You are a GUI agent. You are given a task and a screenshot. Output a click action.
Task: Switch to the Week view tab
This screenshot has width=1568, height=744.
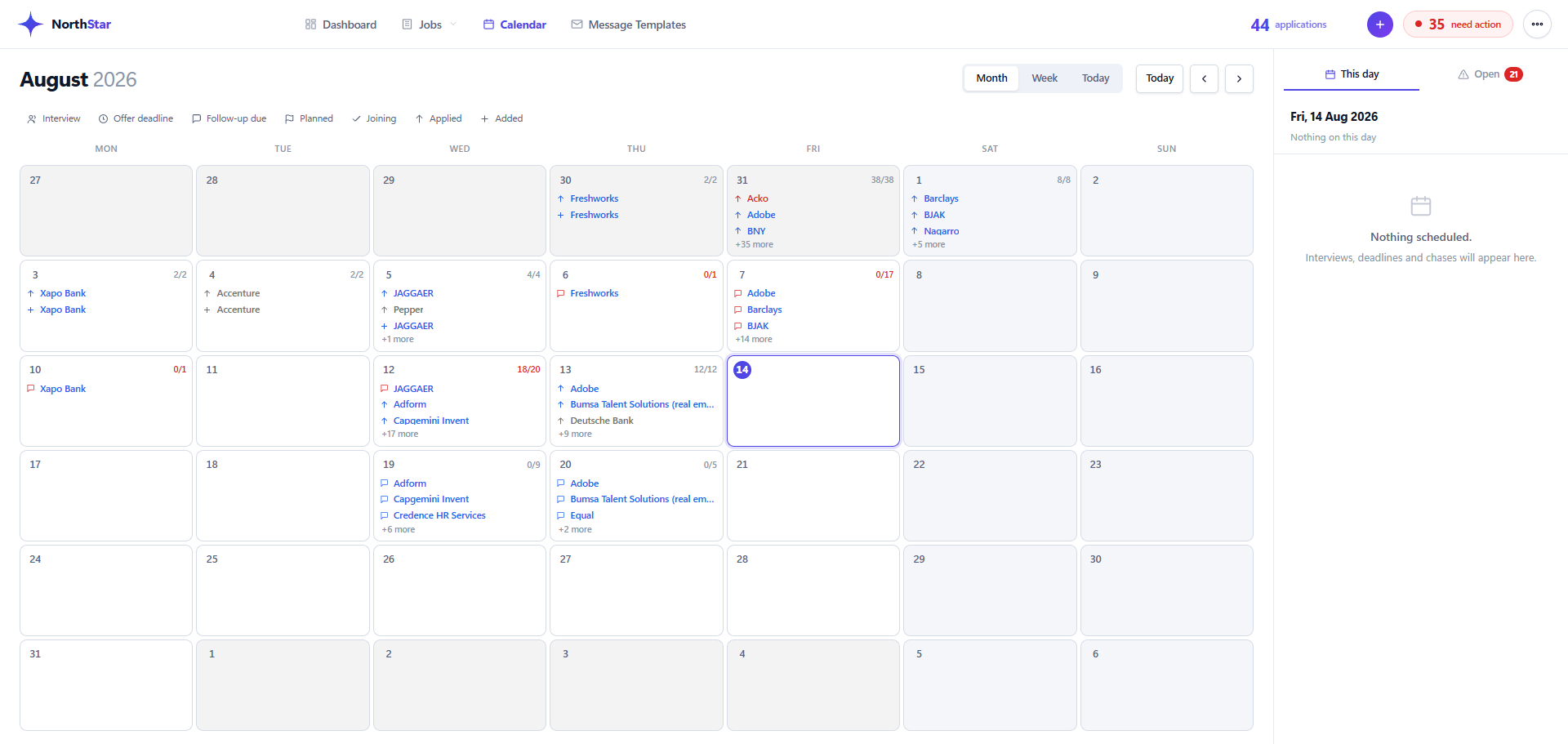click(x=1045, y=78)
